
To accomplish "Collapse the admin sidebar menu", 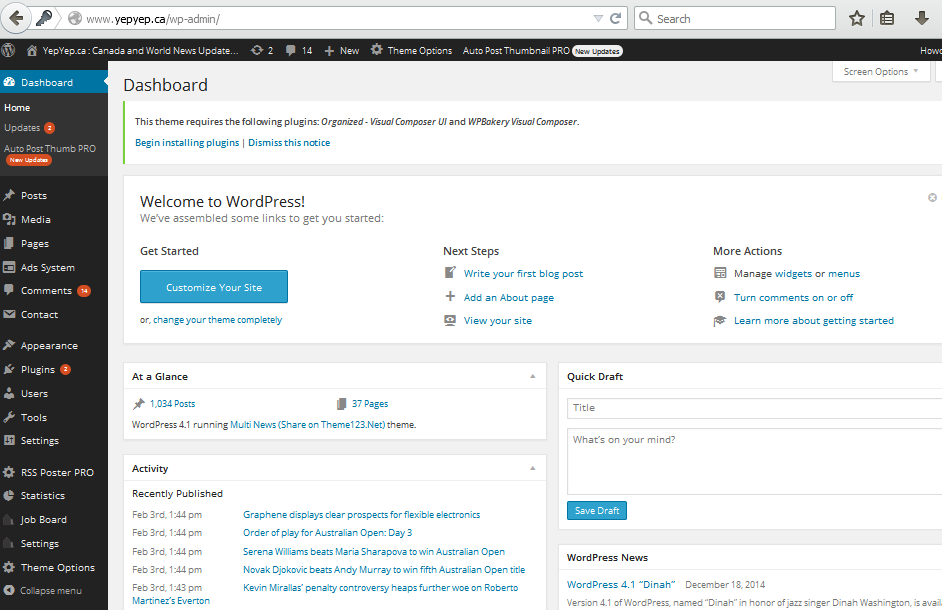I will click(43, 590).
